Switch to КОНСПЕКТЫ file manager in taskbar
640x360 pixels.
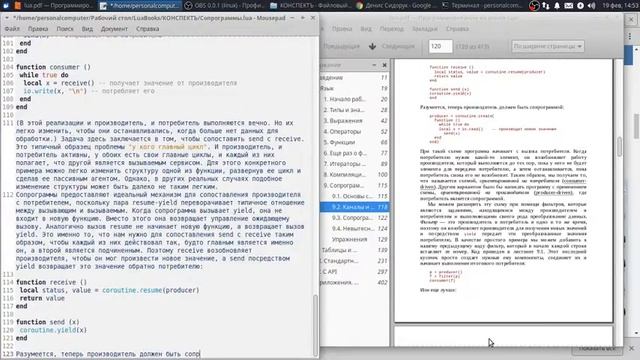click(310, 6)
